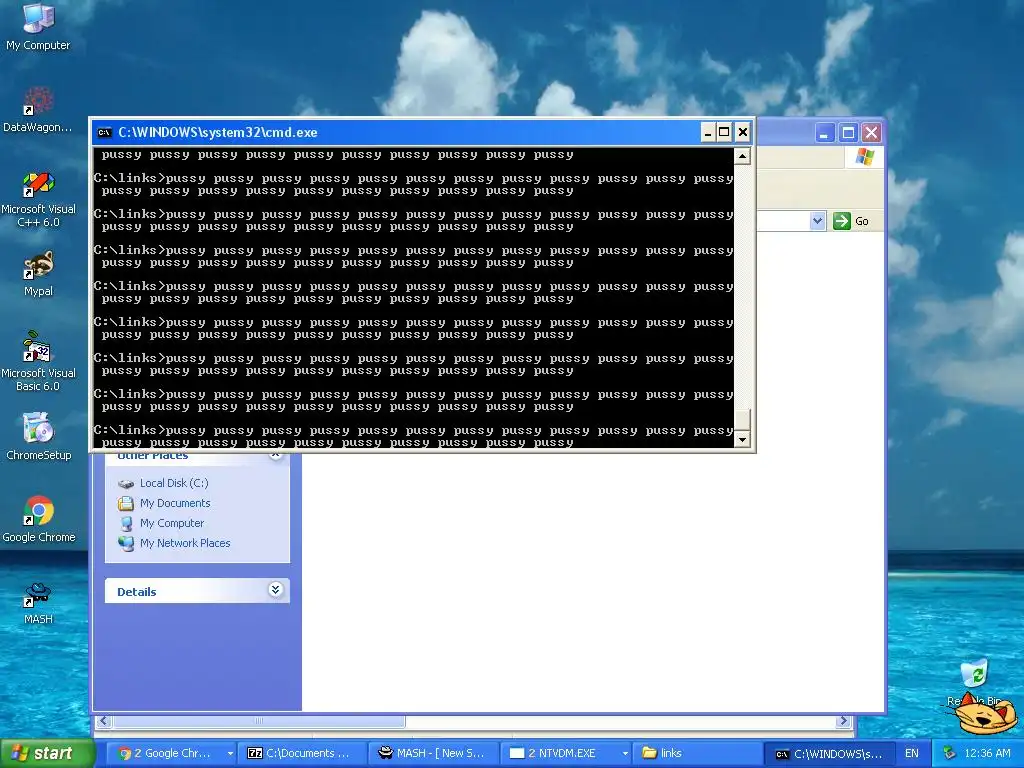The height and width of the screenshot is (768, 1024).
Task: Click the network tray icon
Action: [x=949, y=753]
